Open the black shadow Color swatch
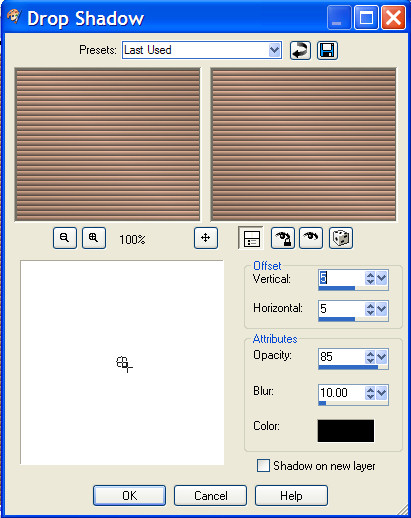This screenshot has height=518, width=411. [346, 431]
